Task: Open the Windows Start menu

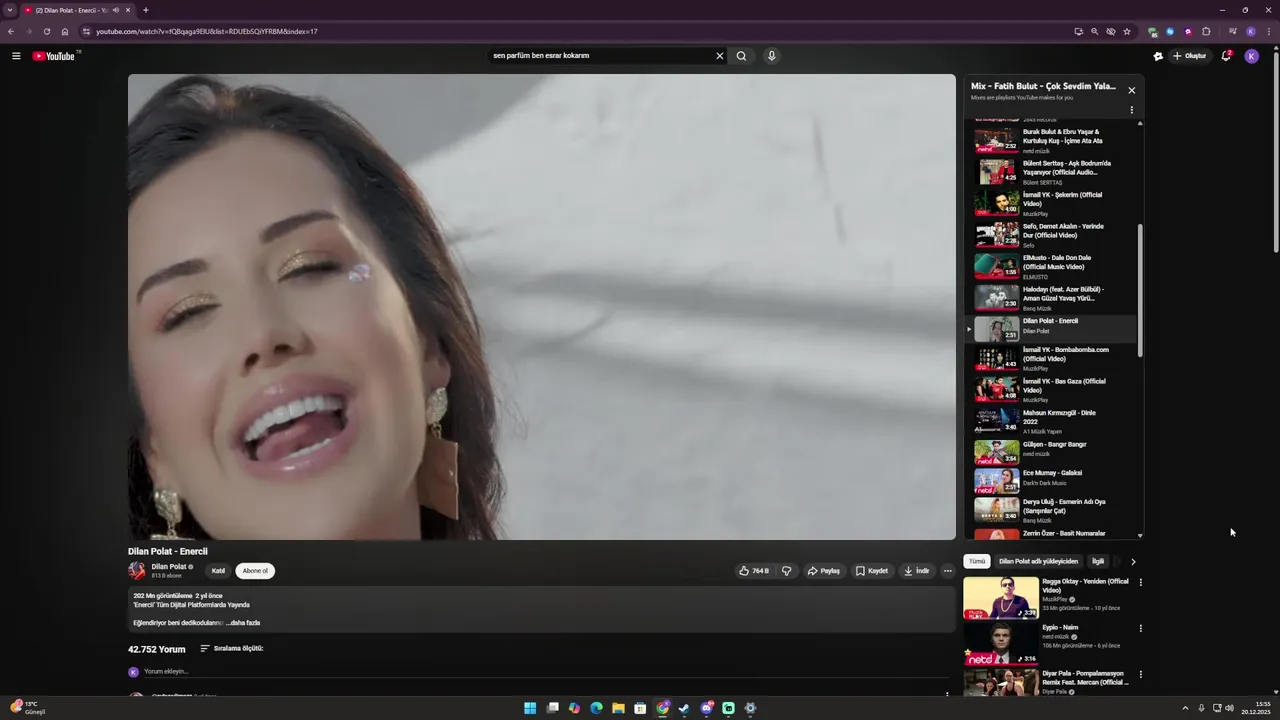Action: click(530, 708)
